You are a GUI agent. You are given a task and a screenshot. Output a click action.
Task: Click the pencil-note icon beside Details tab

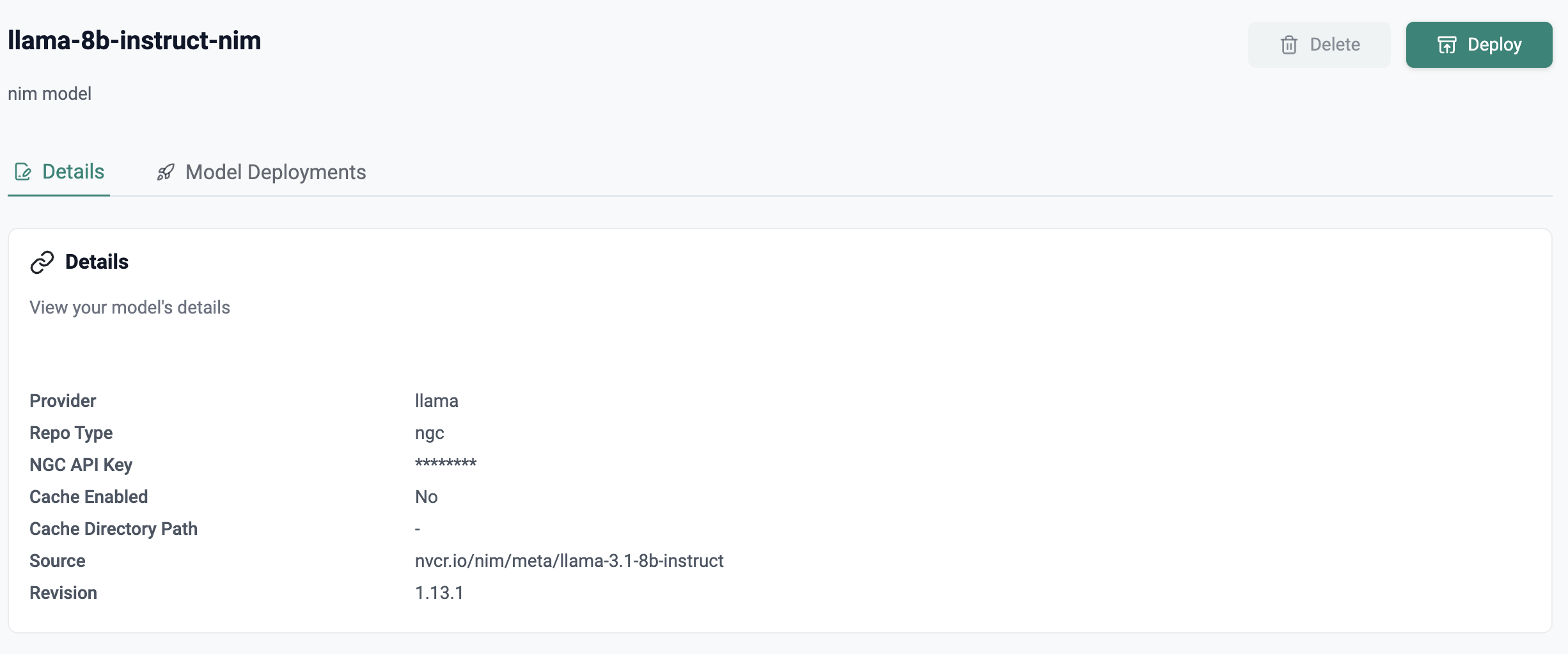23,172
